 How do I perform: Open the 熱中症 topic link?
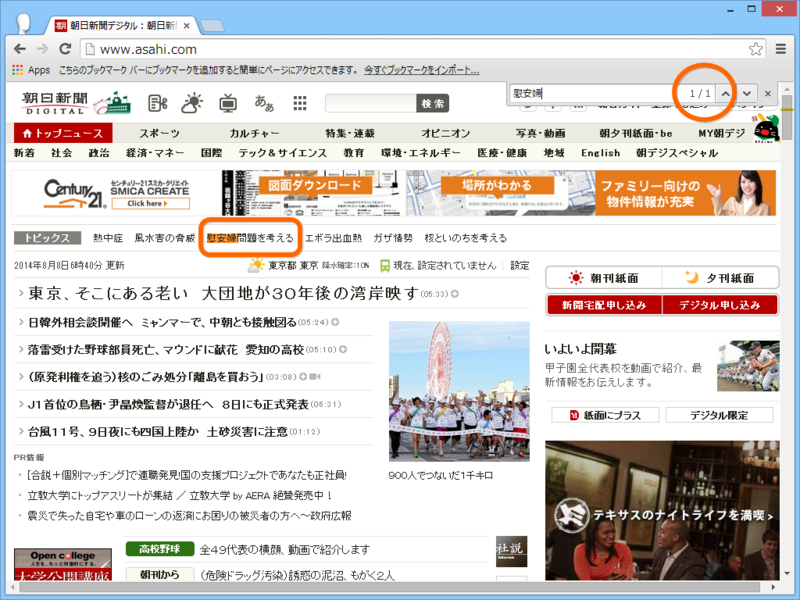pos(108,238)
